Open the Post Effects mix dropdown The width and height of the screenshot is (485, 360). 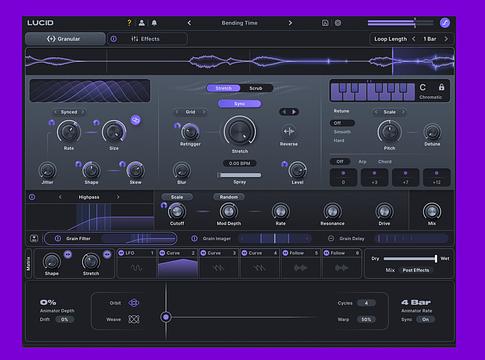[x=416, y=270]
